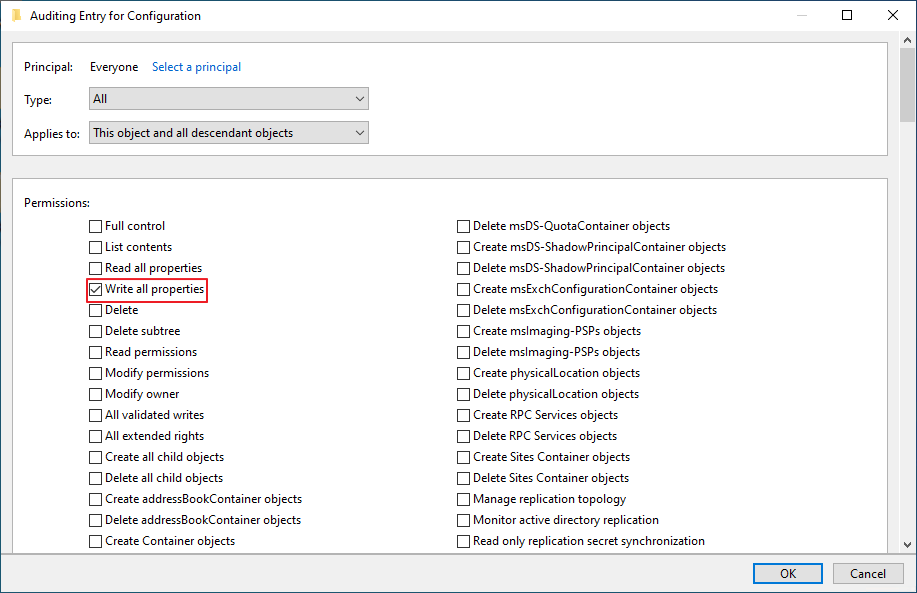Confirm with the OK button

(x=788, y=574)
